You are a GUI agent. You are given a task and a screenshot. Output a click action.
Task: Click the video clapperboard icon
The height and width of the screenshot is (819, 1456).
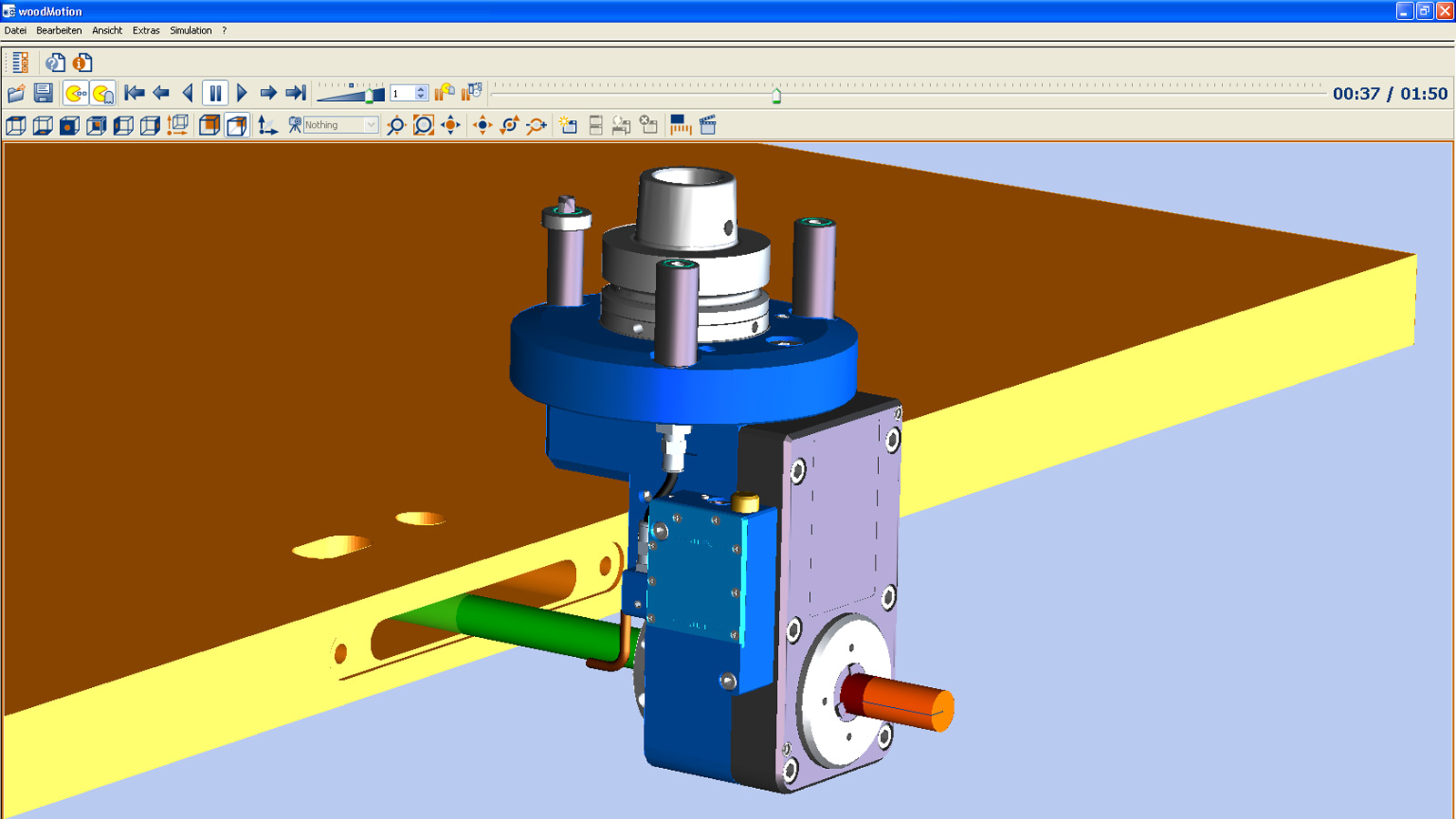[x=708, y=125]
